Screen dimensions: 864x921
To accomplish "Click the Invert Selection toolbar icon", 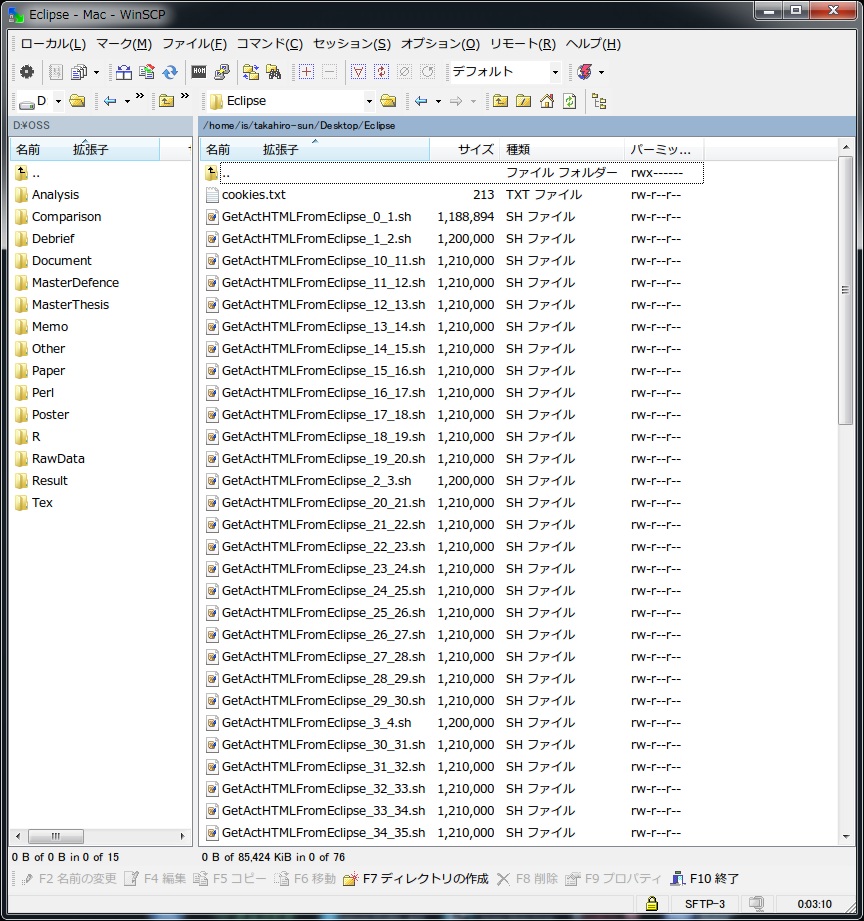I will coord(382,72).
